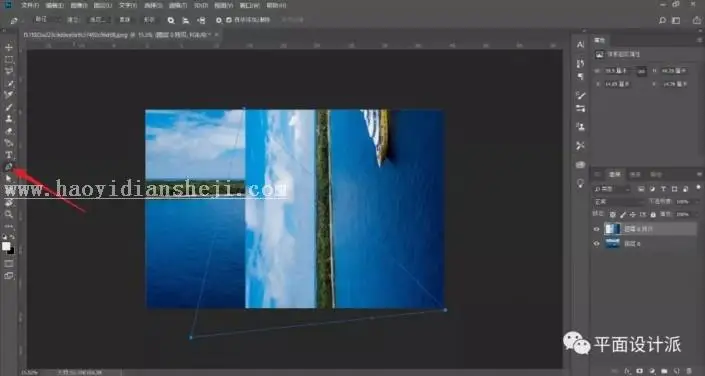Click the pen tool preset icon in options bar
The height and width of the screenshot is (376, 705).
tap(14, 20)
